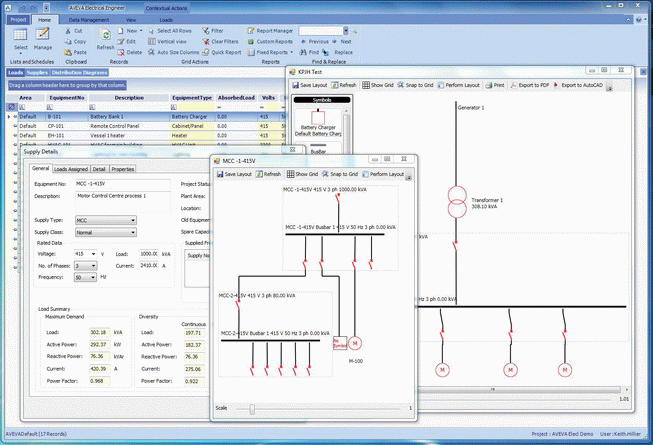
Task: Click Export to AutoCAD in KPJH Test window
Action: (580, 86)
